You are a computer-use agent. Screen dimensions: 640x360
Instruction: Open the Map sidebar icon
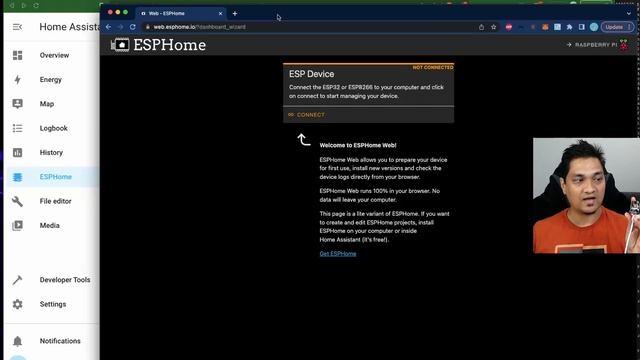point(18,104)
